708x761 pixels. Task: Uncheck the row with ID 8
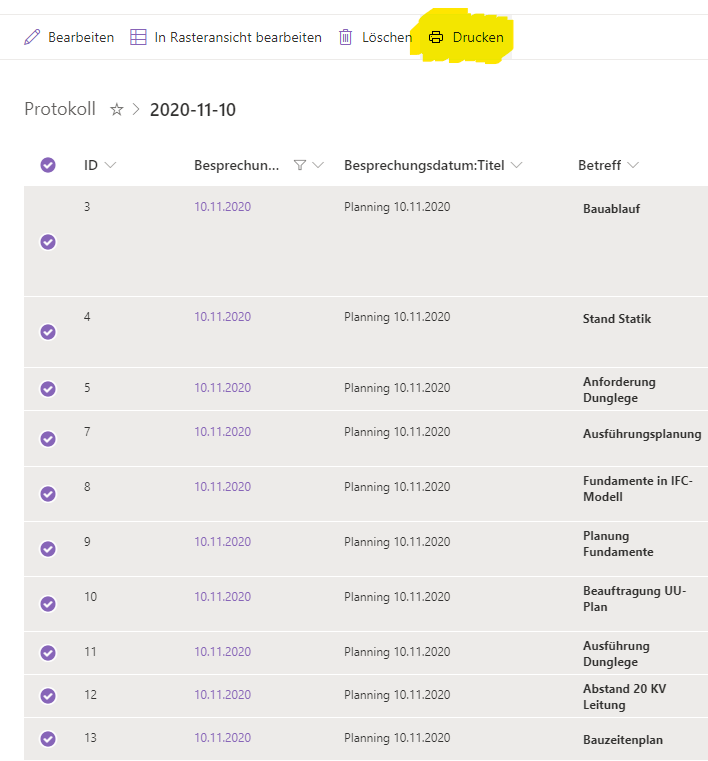(x=48, y=494)
